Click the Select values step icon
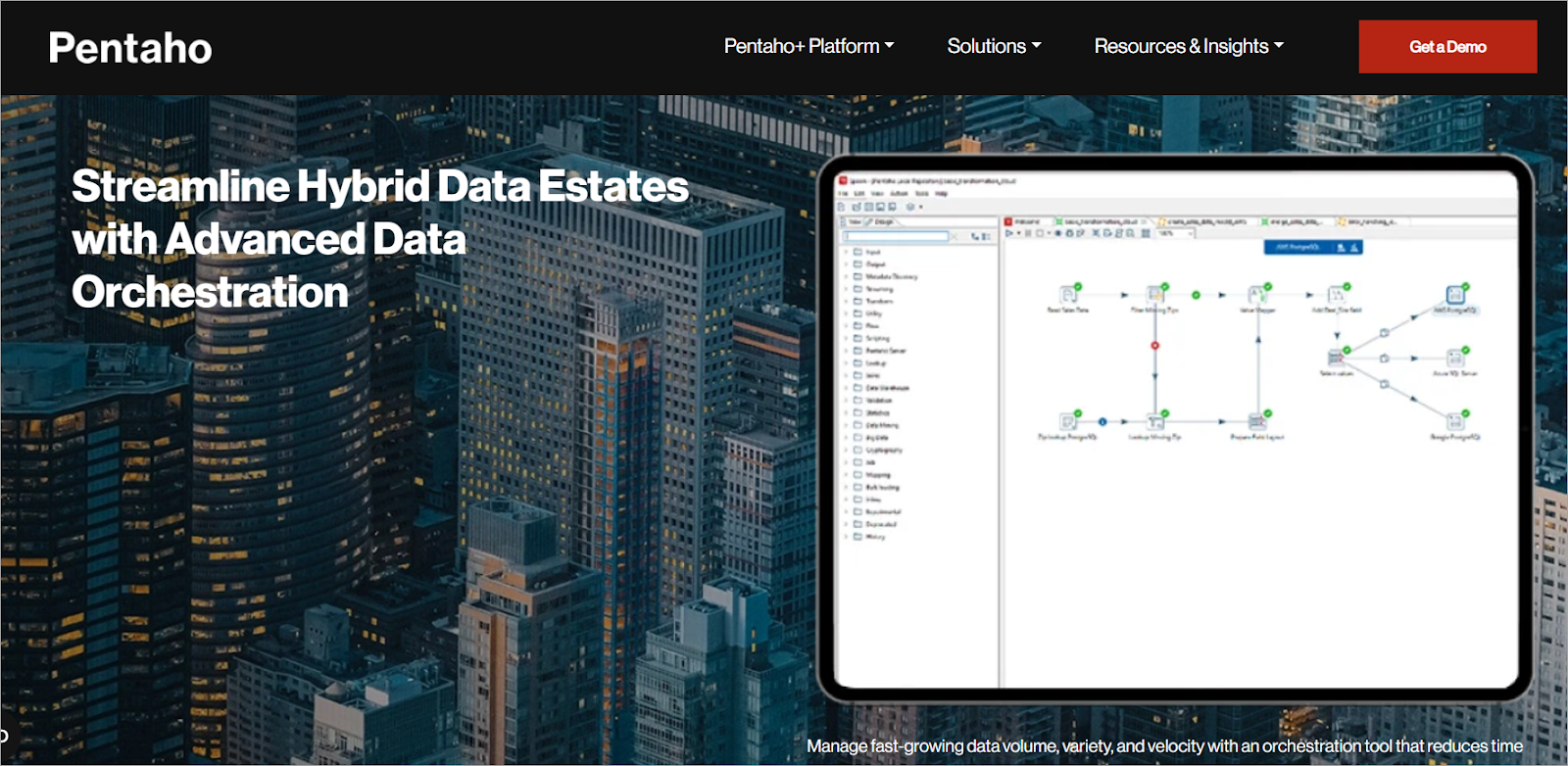Viewport: 1568px width, 766px height. click(1336, 358)
